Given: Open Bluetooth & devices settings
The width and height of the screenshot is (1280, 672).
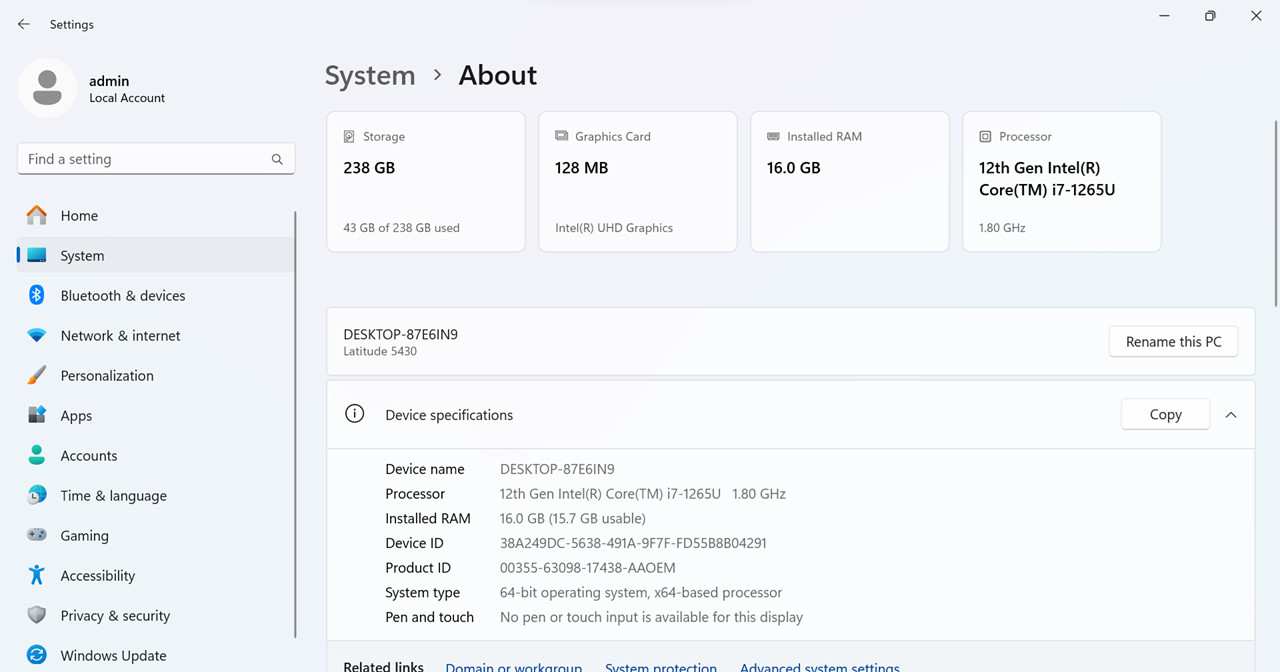Looking at the screenshot, I should [156, 295].
